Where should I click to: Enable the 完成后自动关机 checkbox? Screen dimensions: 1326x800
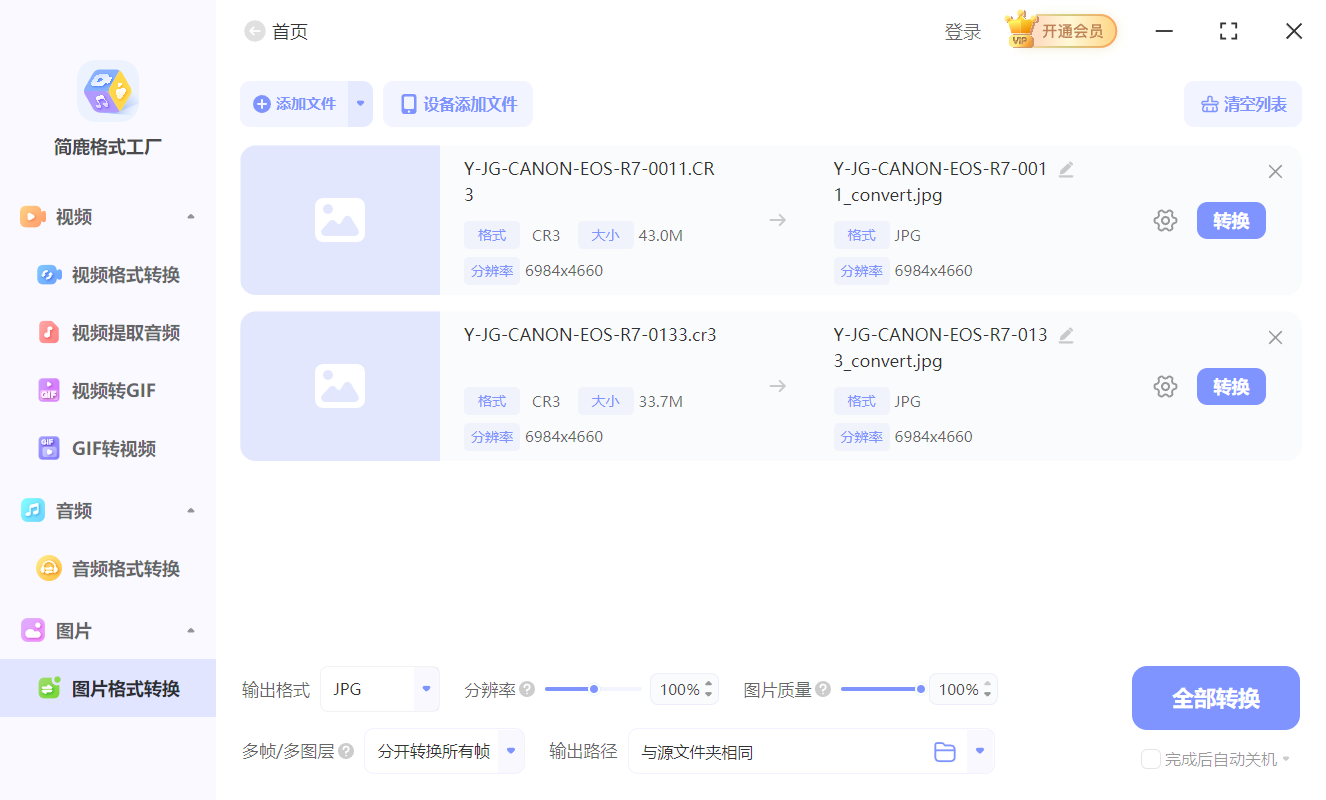click(x=1151, y=759)
